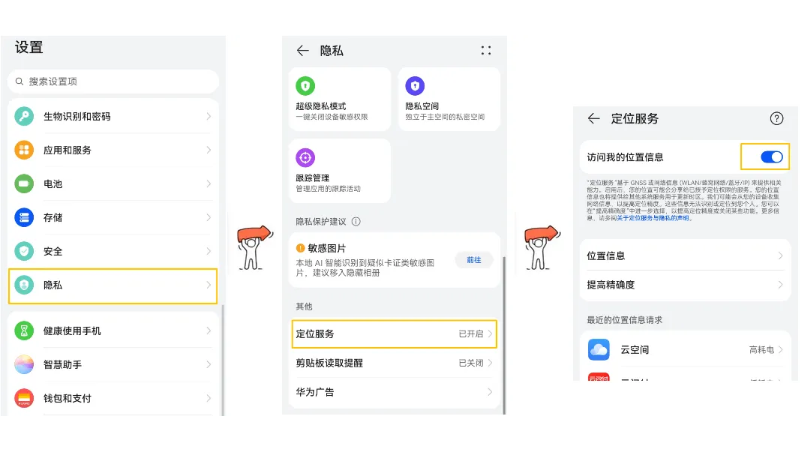The image size is (800, 450).
Task: Select the 隐私 settings entry
Action: click(x=113, y=286)
